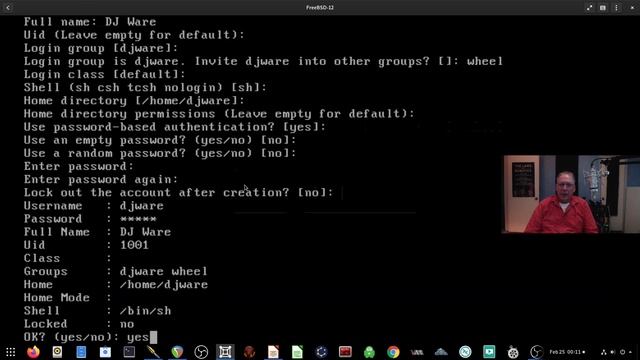Open the volume tray icon

613,352
